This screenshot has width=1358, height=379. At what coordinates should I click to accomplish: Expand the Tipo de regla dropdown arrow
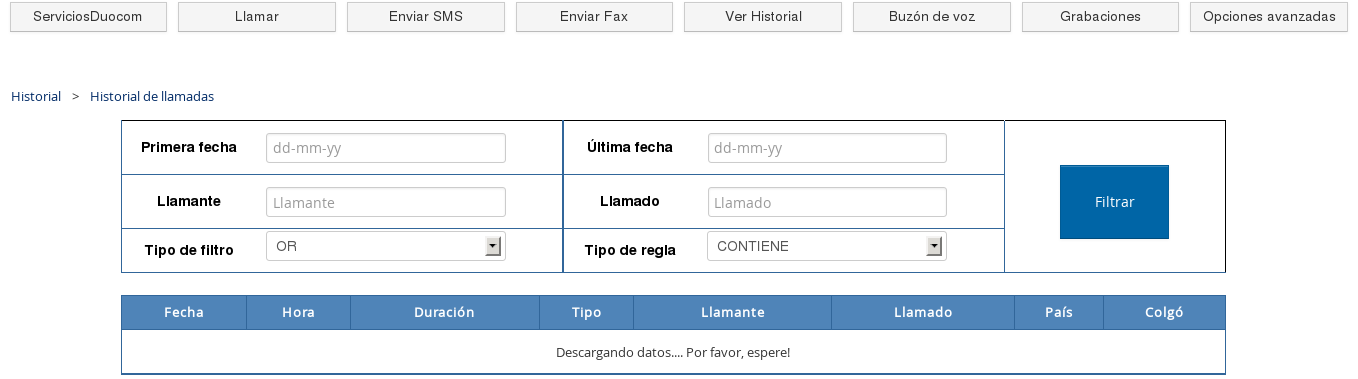(934, 246)
